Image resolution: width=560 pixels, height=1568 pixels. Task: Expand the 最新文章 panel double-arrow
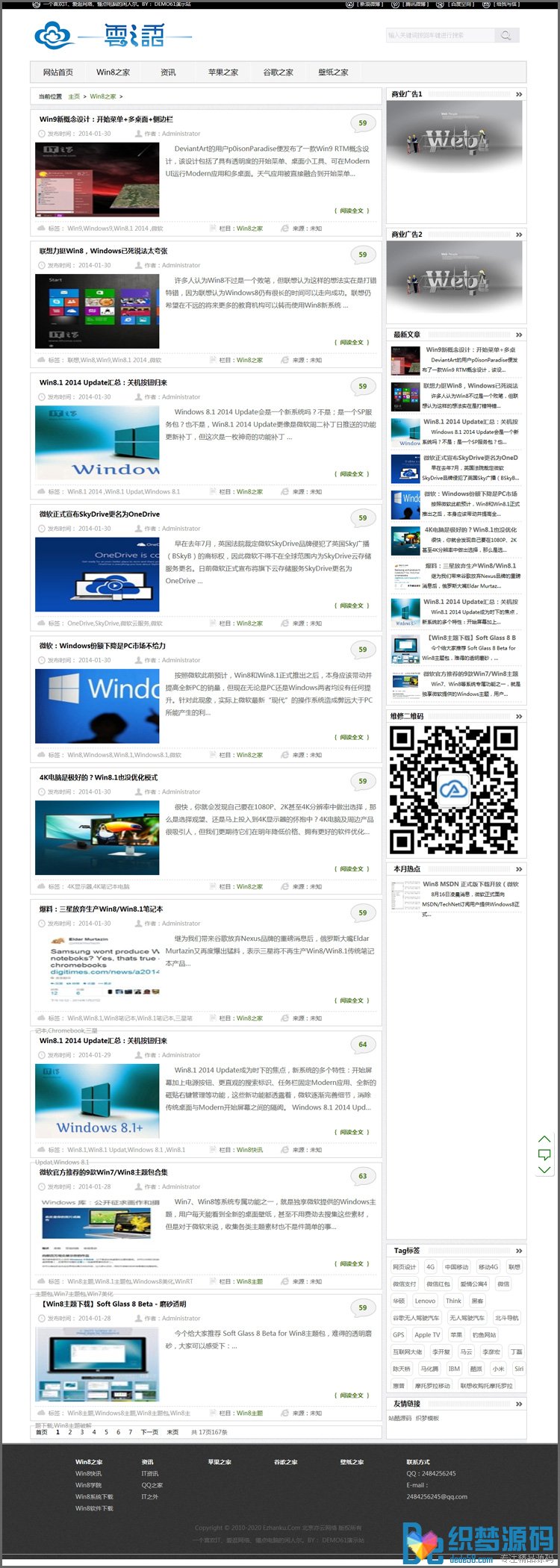pyautogui.click(x=519, y=335)
